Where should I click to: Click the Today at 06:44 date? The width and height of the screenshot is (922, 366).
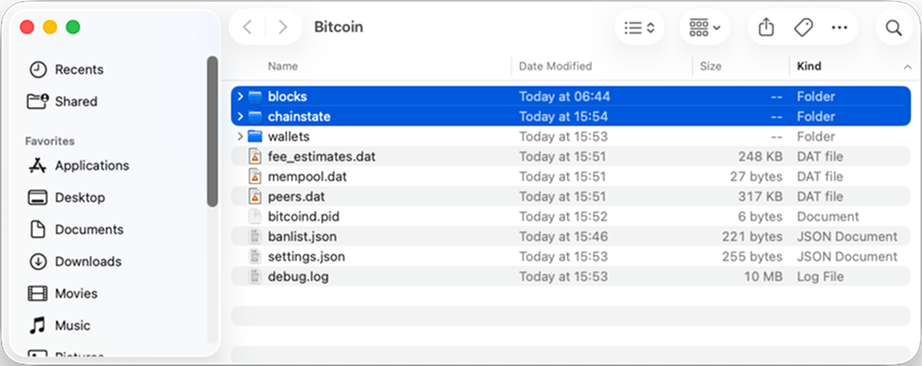coord(564,97)
